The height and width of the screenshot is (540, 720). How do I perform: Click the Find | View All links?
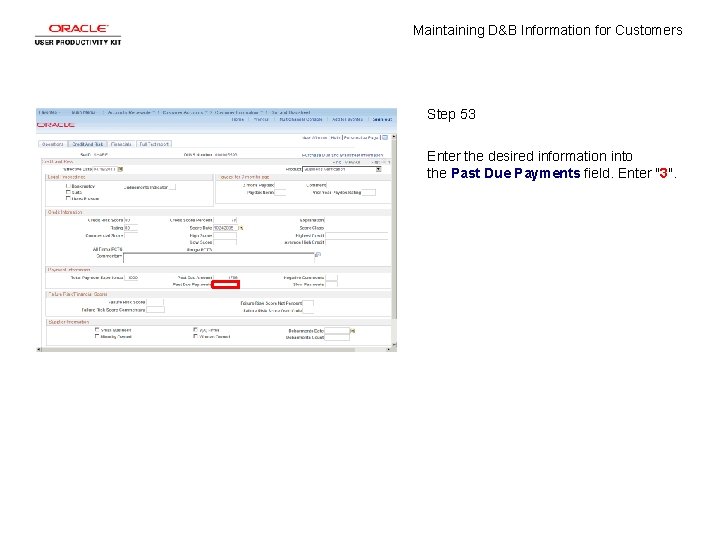pos(346,162)
